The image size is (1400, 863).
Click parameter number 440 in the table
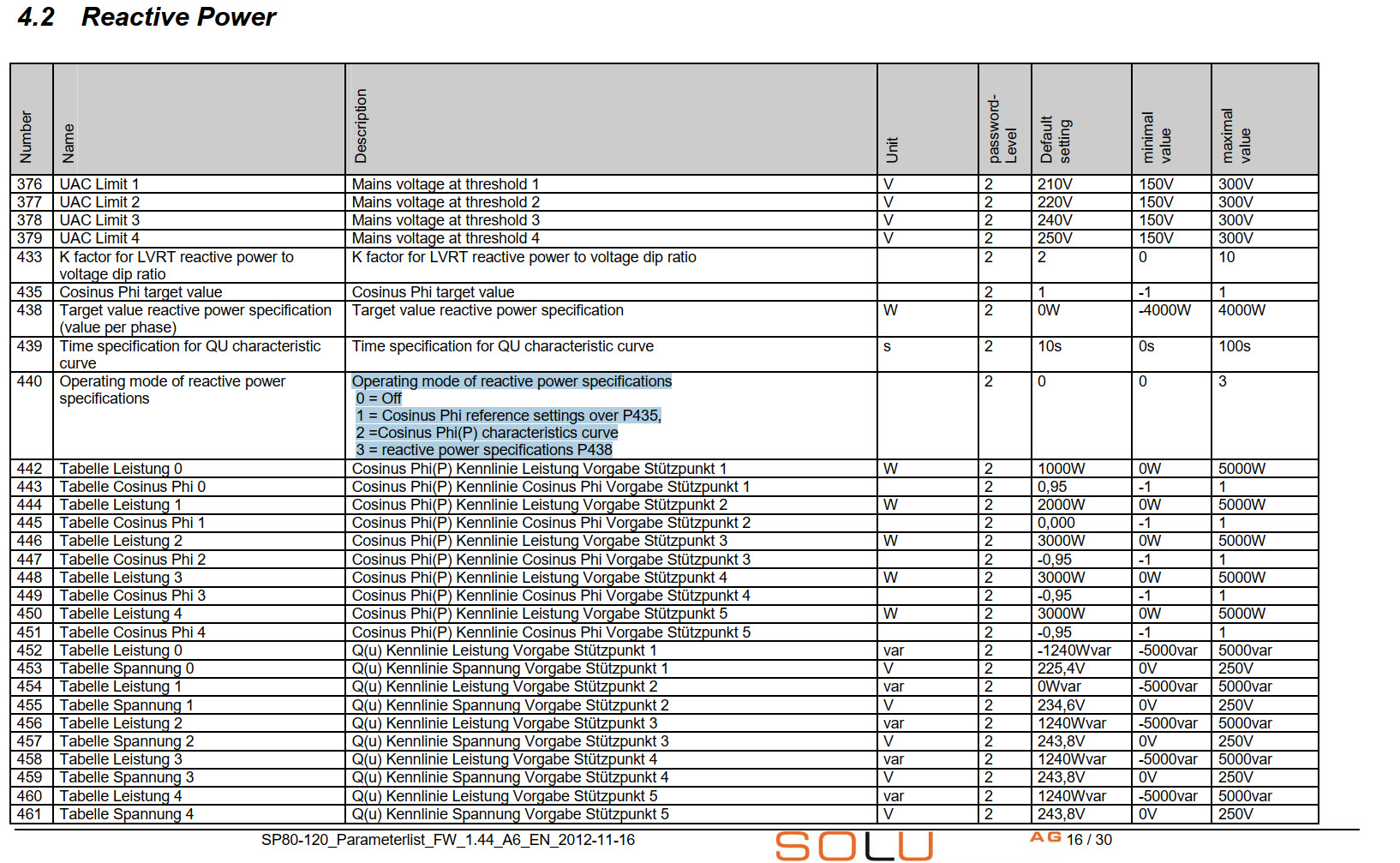(30, 381)
